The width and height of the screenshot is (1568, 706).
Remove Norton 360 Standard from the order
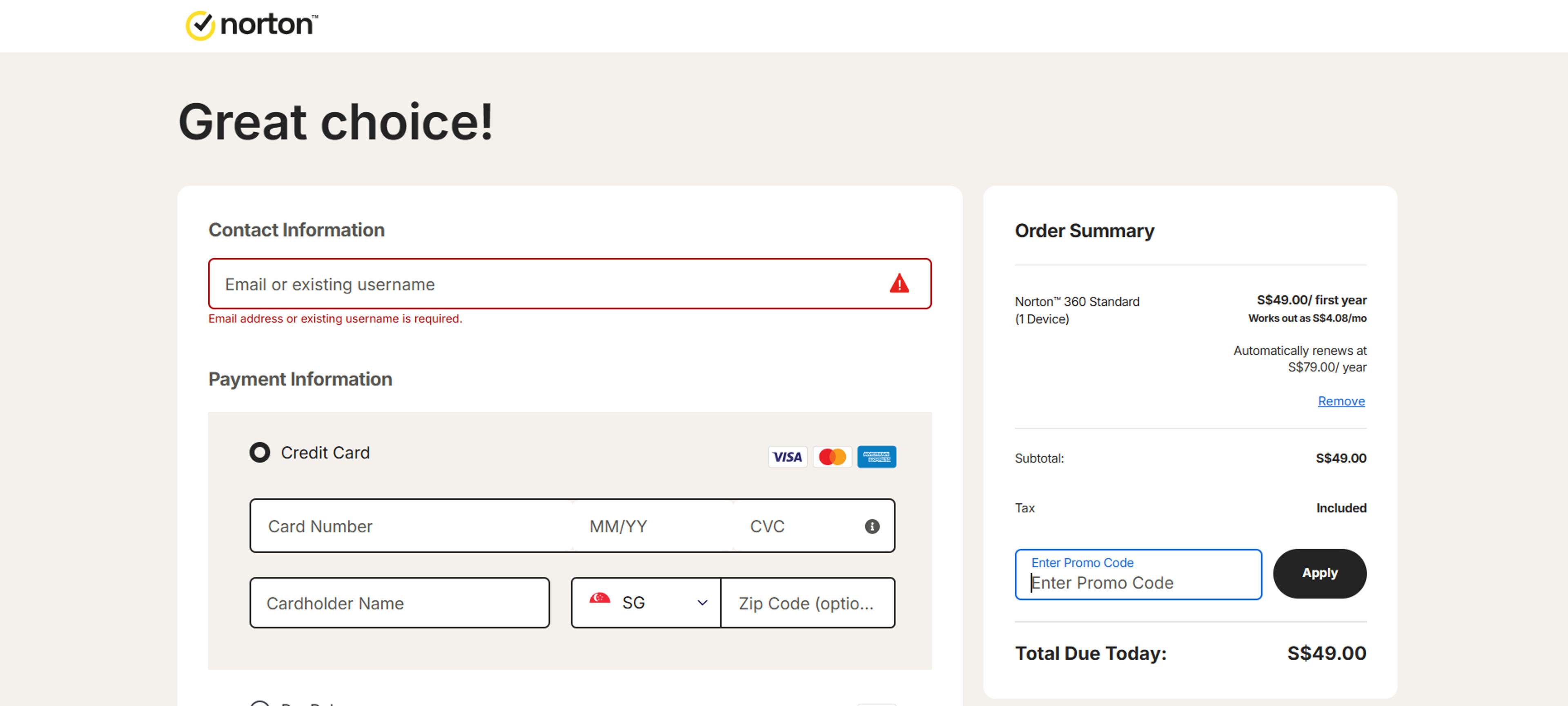1341,401
